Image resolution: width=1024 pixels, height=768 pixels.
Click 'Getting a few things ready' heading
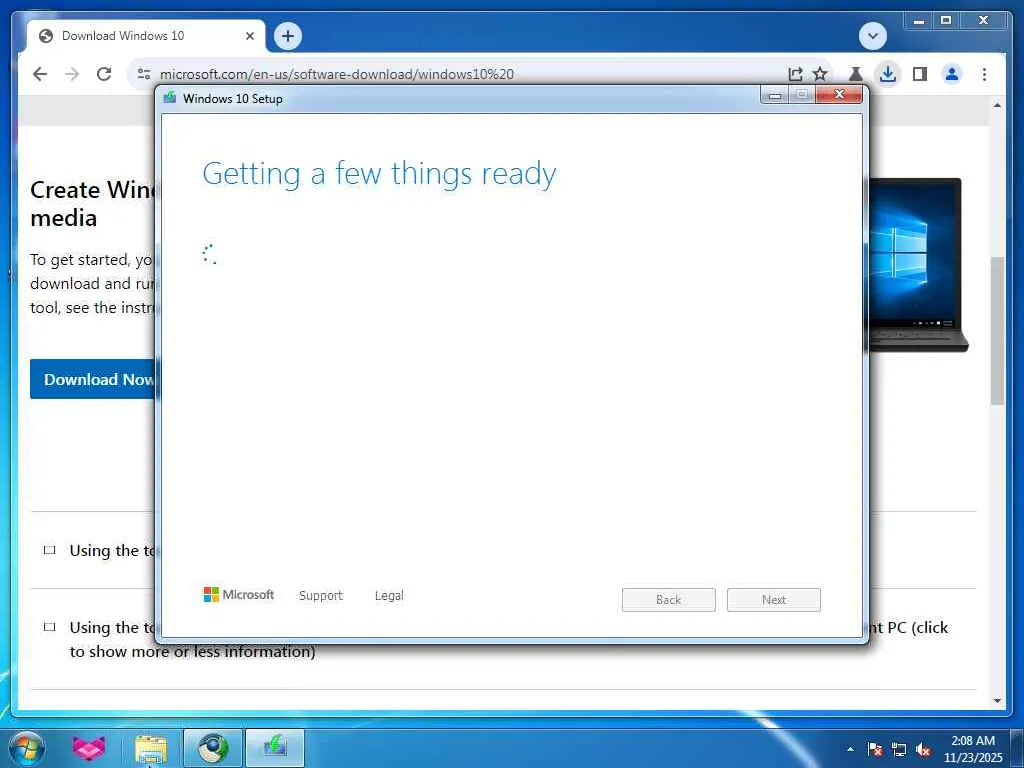click(x=379, y=174)
